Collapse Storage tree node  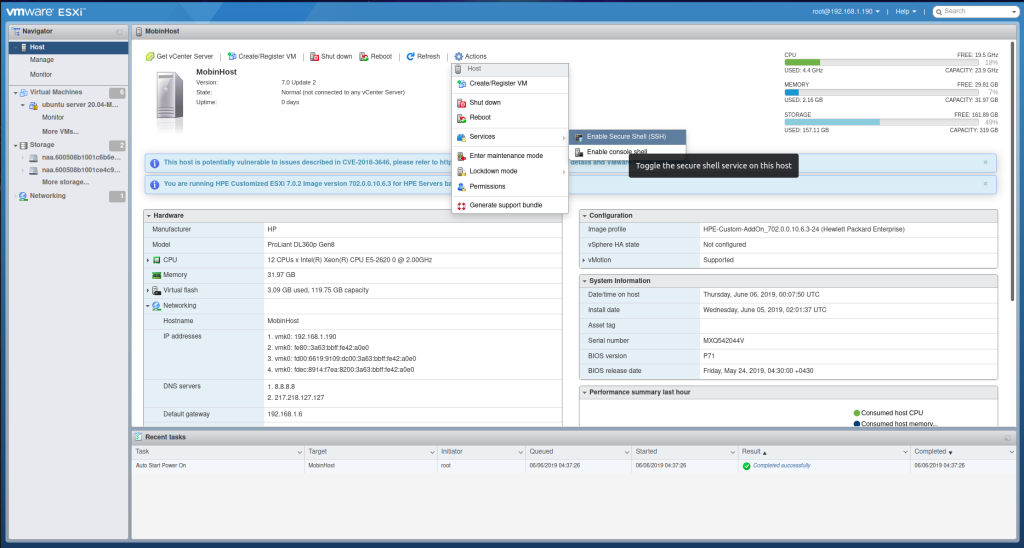[x=16, y=146]
